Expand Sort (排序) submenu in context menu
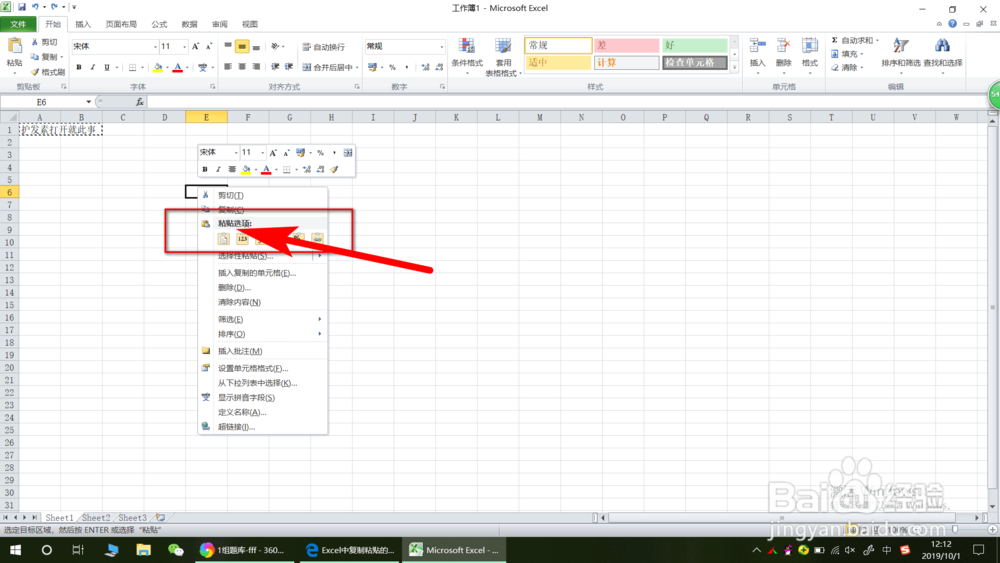This screenshot has width=1000, height=563. point(262,334)
